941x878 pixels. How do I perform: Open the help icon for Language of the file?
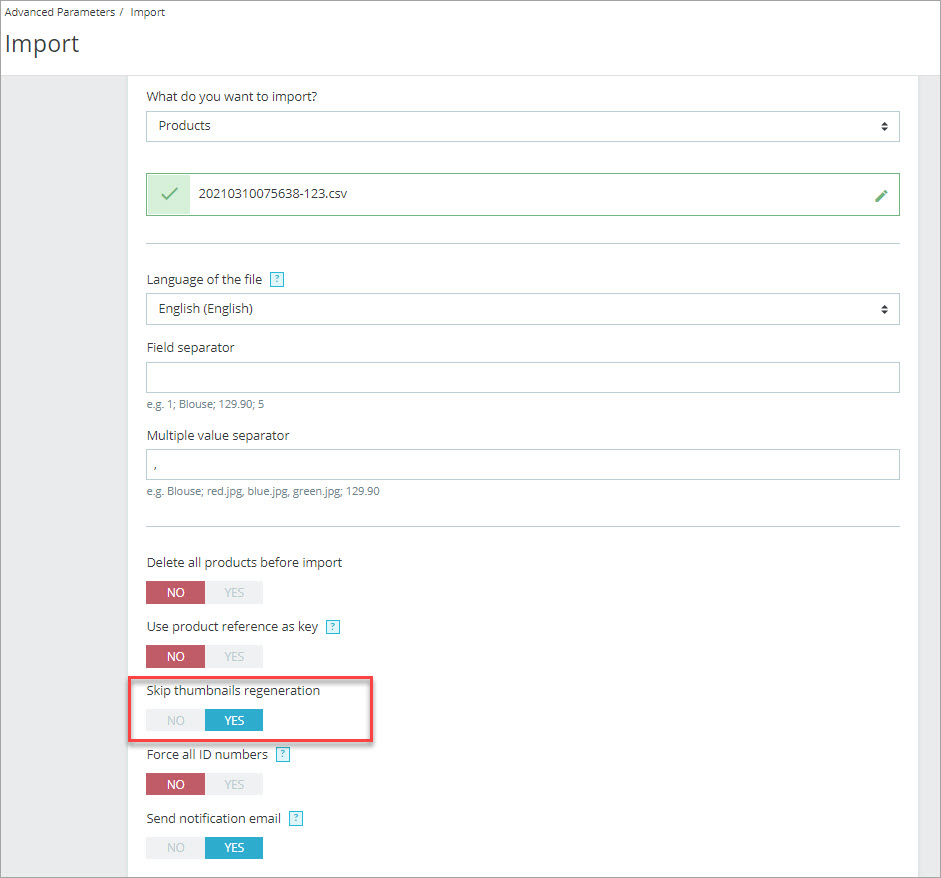click(277, 280)
